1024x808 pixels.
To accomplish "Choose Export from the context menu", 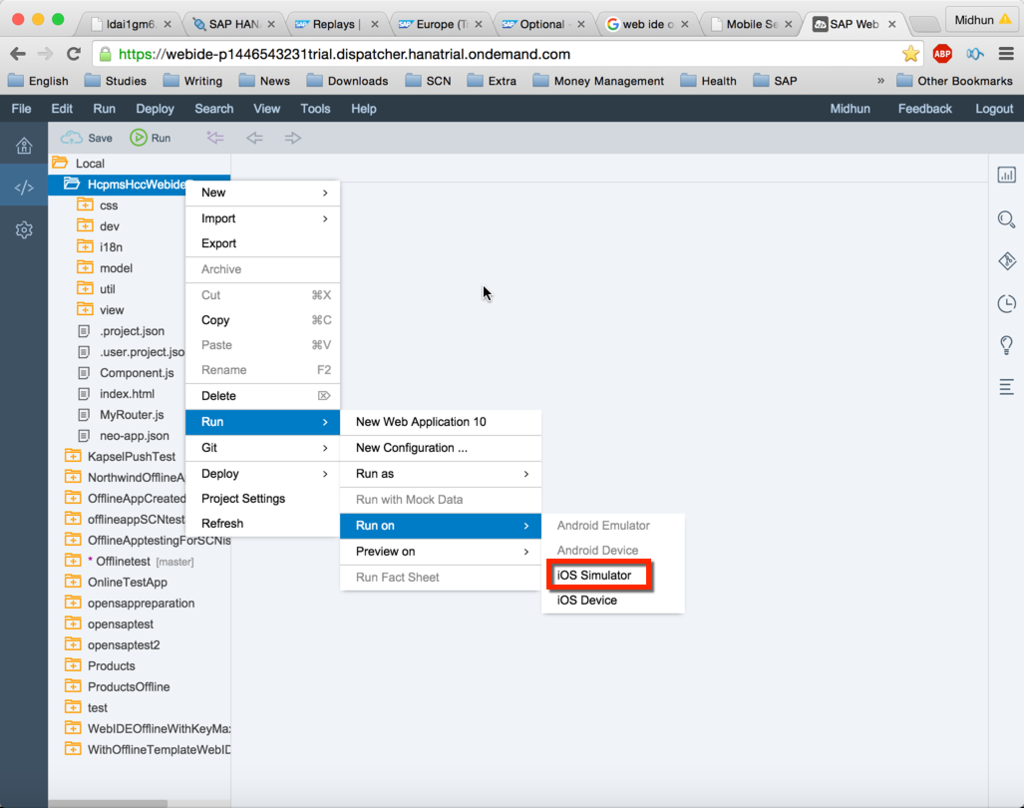I will [263, 243].
